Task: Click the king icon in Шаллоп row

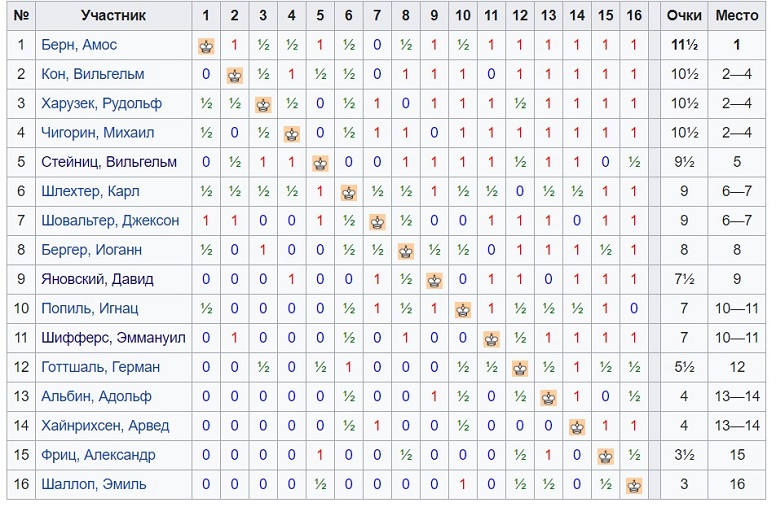Action: [x=634, y=485]
